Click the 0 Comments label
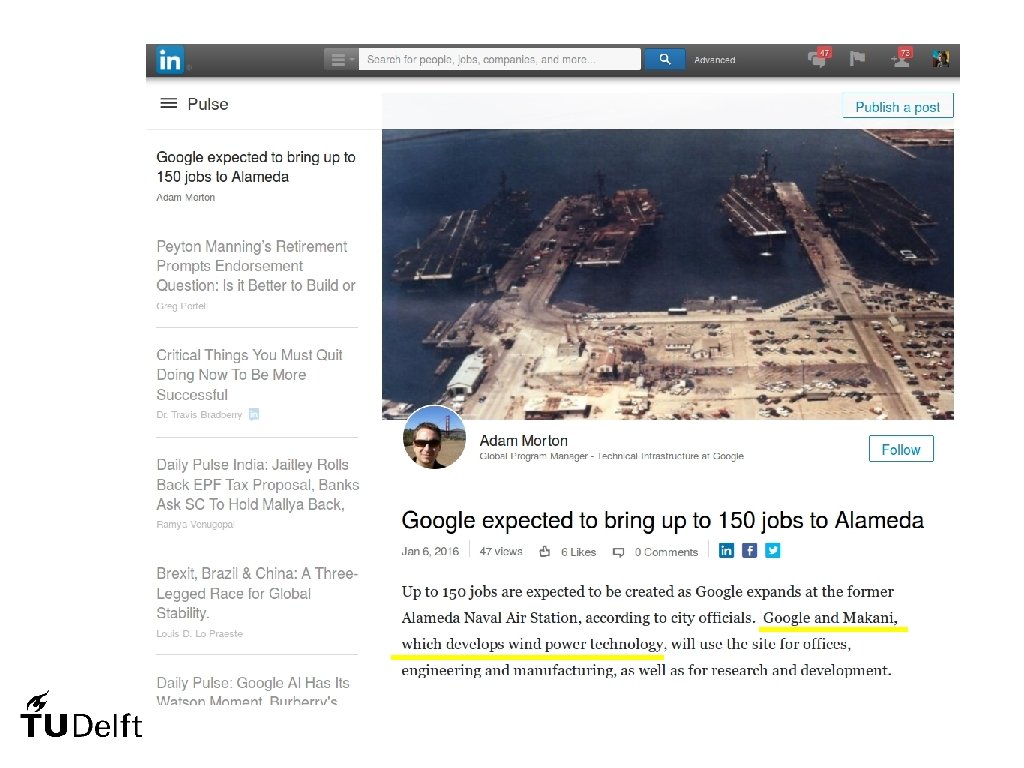Image resolution: width=1024 pixels, height=768 pixels. [x=666, y=552]
